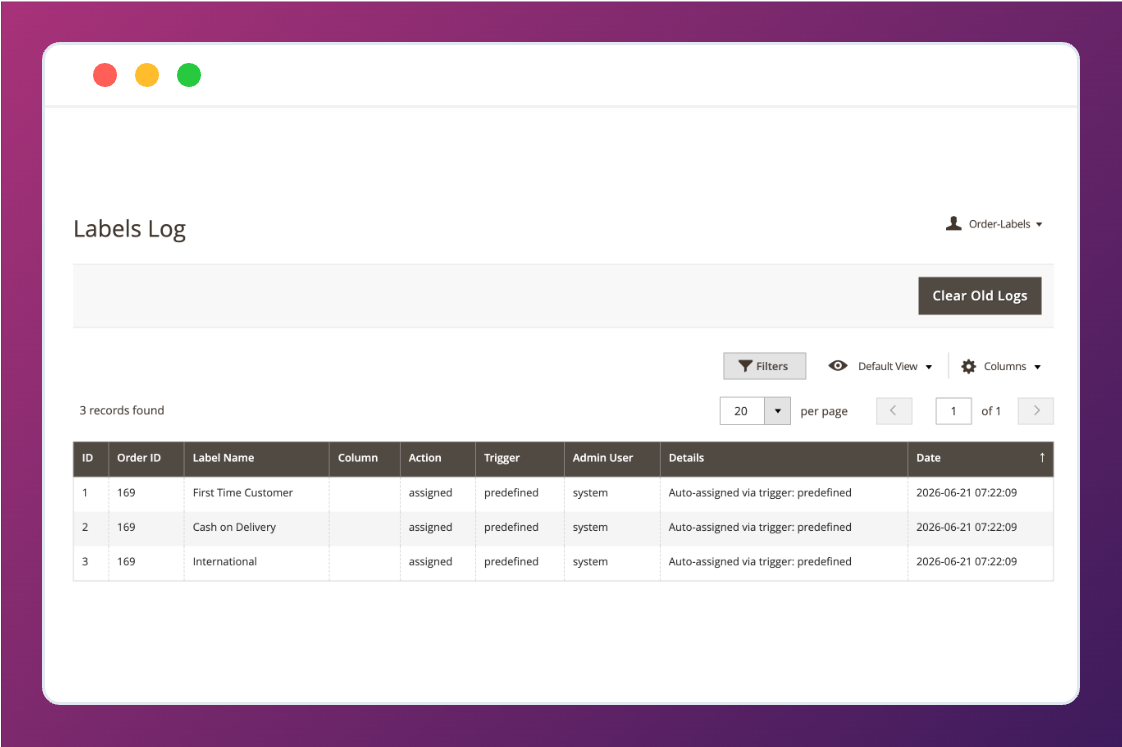
Task: Click 'system' admin user in International row
Action: coord(590,562)
